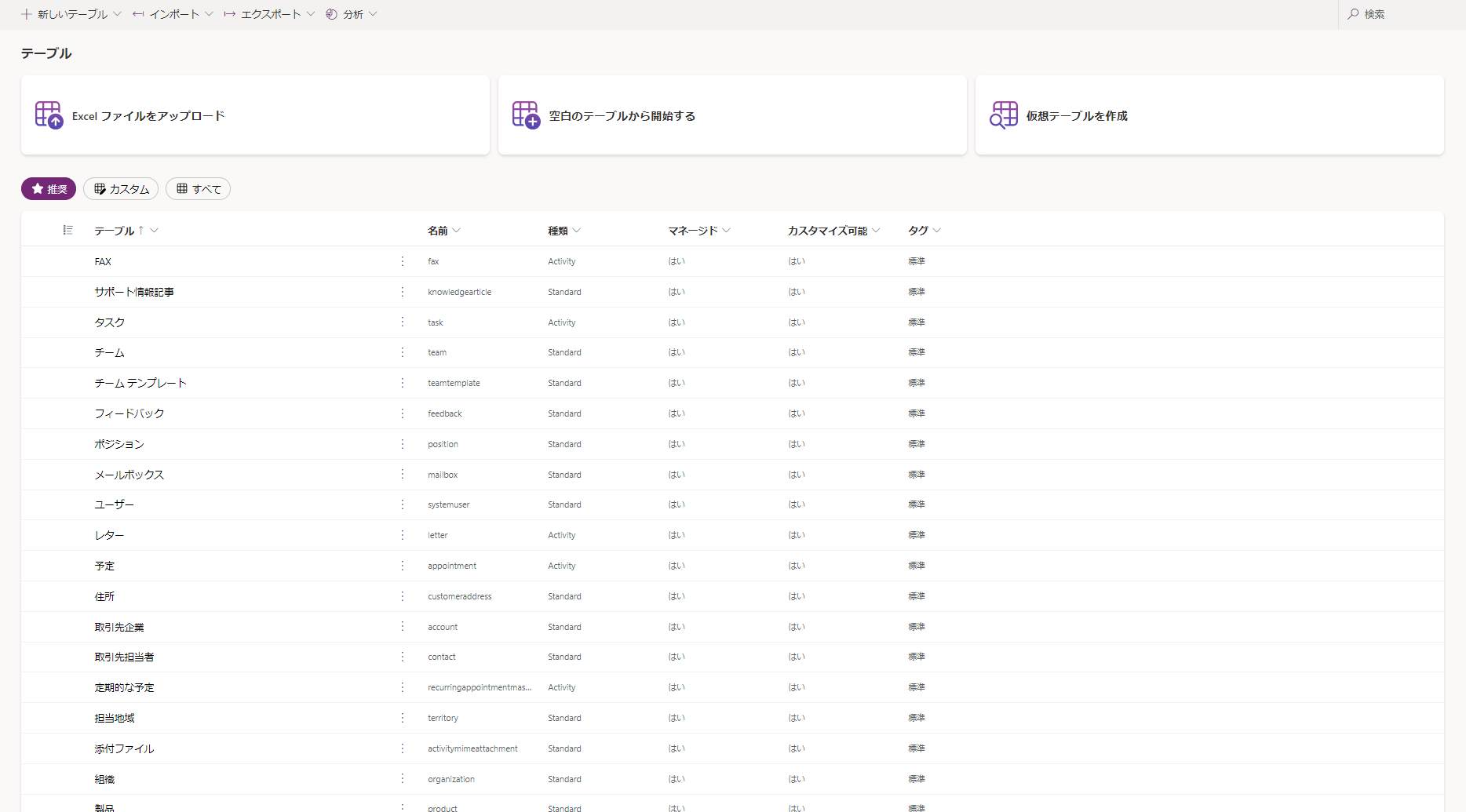
Task: Click the blank table plus icon
Action: (x=526, y=115)
